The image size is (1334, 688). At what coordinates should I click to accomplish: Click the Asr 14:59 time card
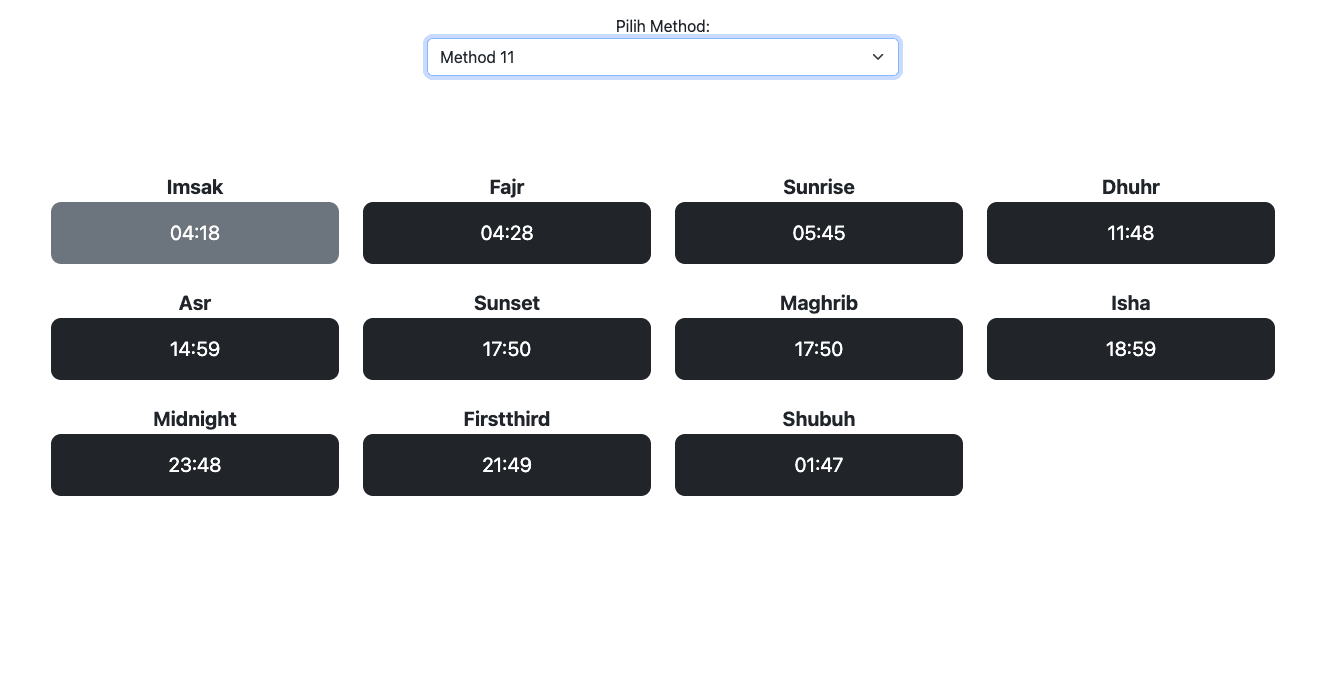[195, 349]
